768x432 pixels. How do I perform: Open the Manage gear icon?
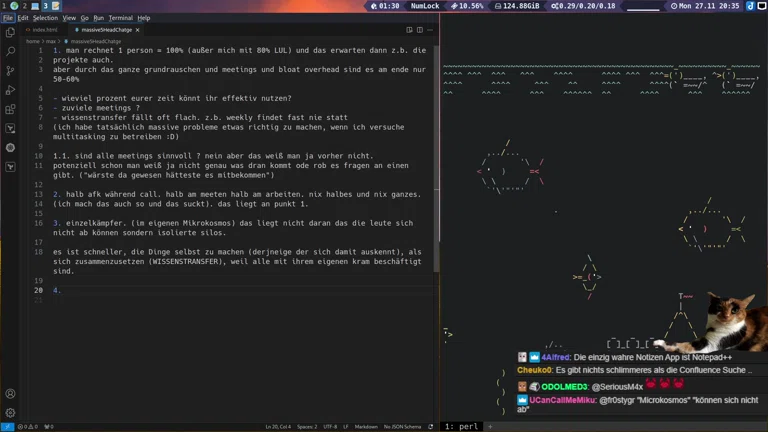coord(10,412)
